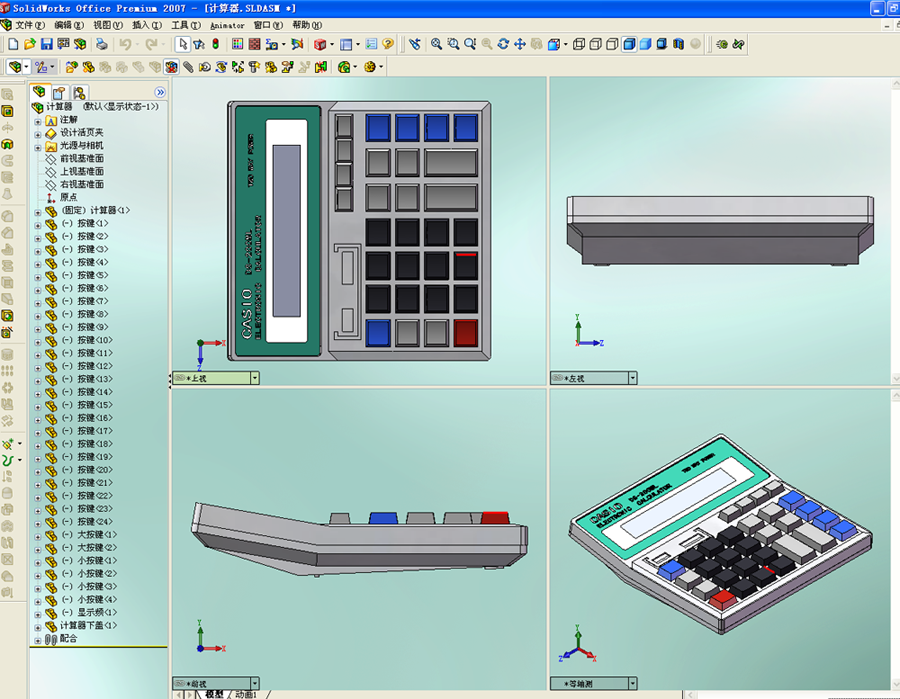Image resolution: width=900 pixels, height=699 pixels.
Task: Click the Help question mark icon
Action: 388,44
